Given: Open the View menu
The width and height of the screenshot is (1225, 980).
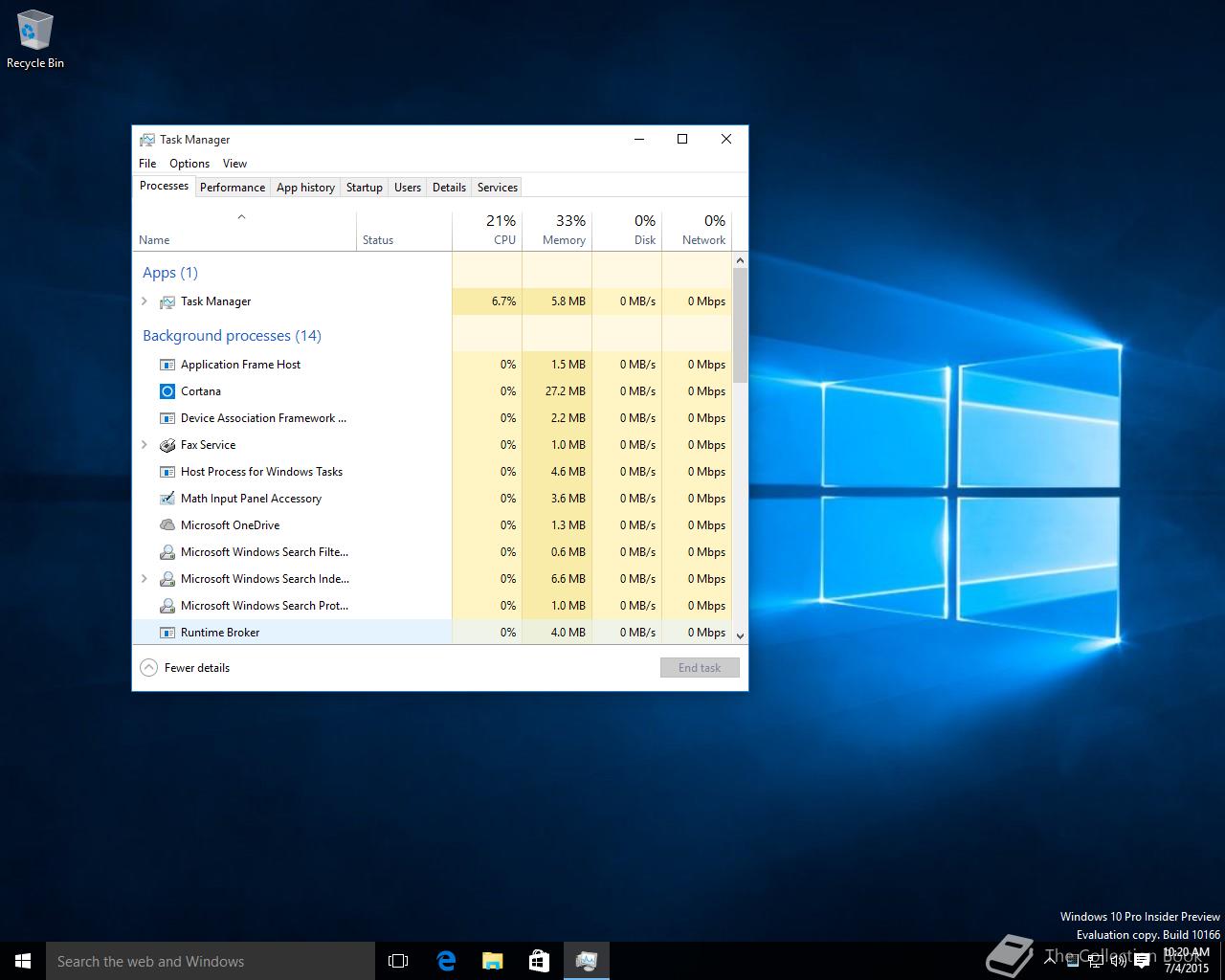Looking at the screenshot, I should (x=234, y=164).
